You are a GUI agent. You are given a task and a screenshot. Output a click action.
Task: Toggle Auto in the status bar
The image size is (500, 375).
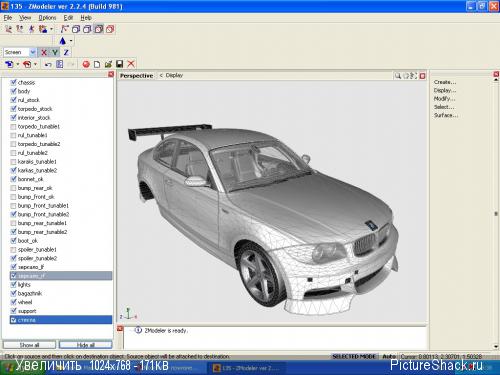click(389, 356)
